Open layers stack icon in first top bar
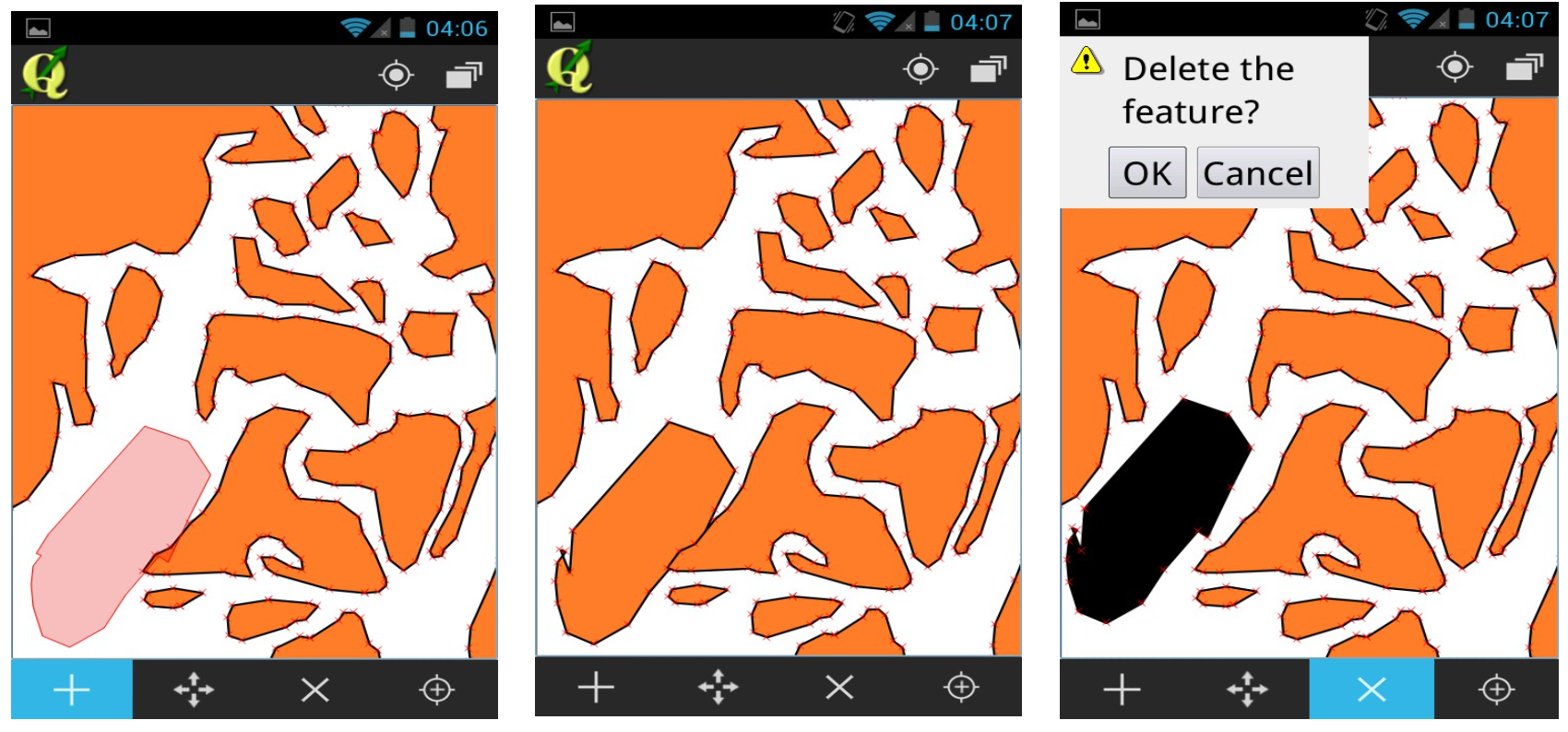The height and width of the screenshot is (732, 1568). (x=464, y=75)
